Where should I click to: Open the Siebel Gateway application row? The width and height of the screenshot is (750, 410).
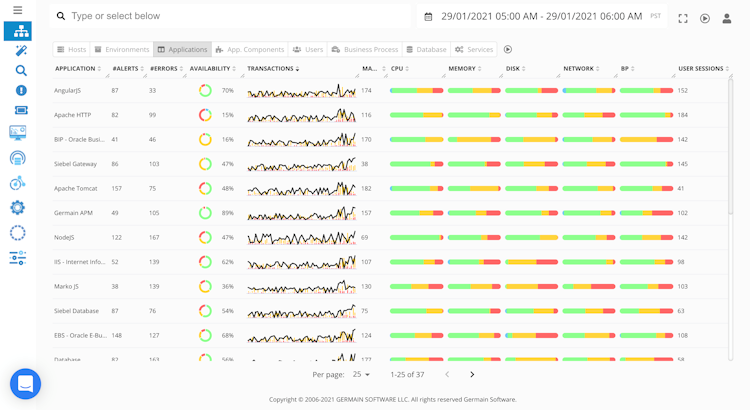tap(391, 164)
